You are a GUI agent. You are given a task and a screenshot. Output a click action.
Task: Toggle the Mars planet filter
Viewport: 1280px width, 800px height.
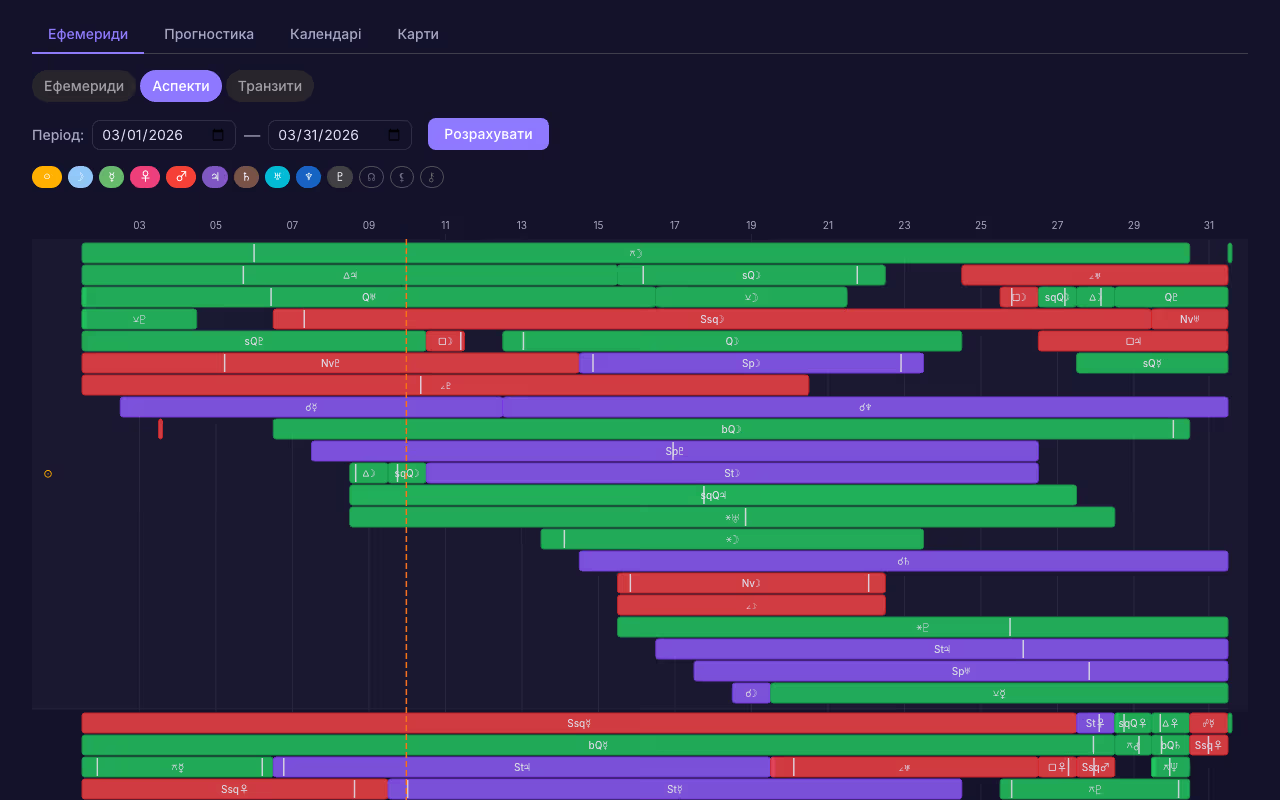point(181,177)
